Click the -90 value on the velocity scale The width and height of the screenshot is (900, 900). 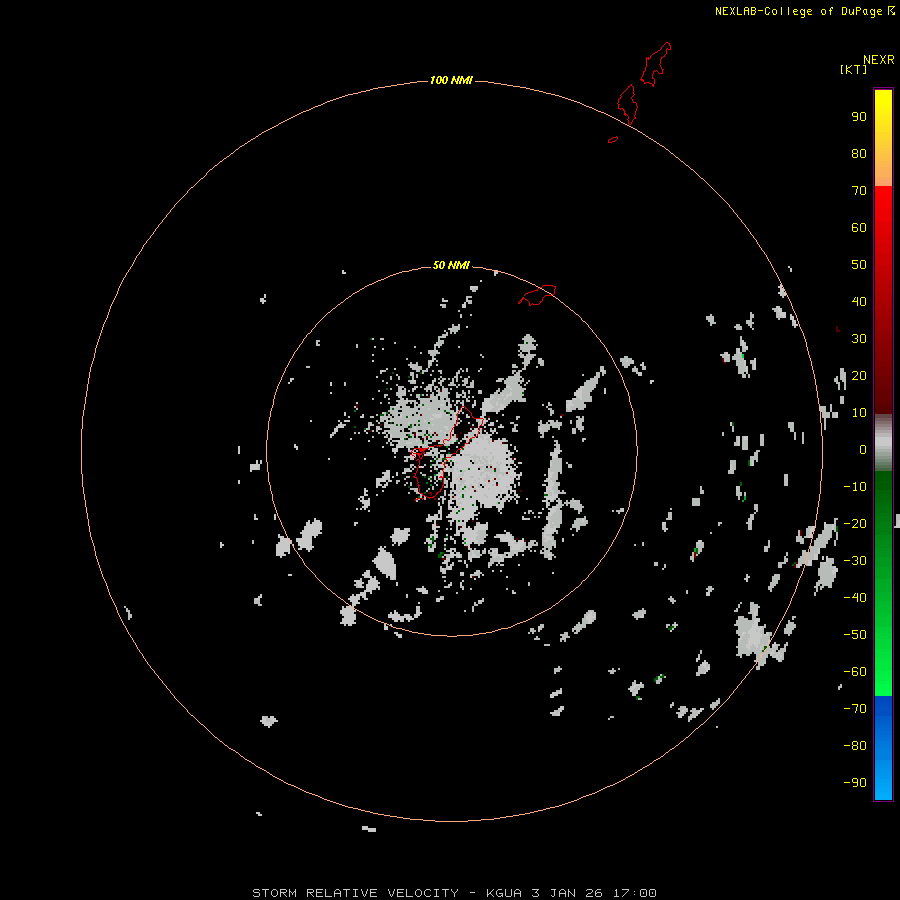click(855, 783)
